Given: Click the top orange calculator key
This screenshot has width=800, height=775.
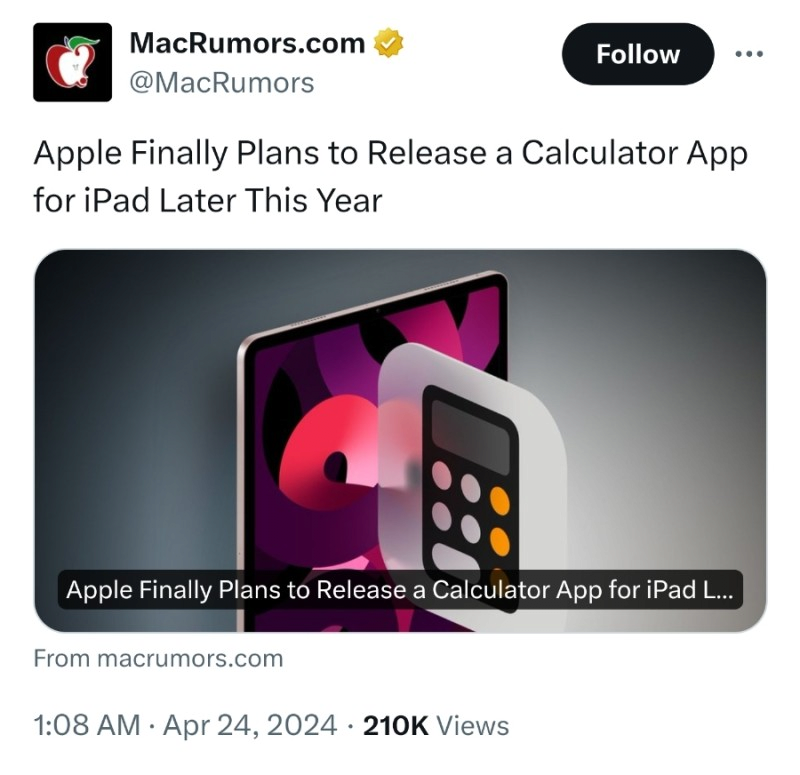Looking at the screenshot, I should pyautogui.click(x=499, y=499).
